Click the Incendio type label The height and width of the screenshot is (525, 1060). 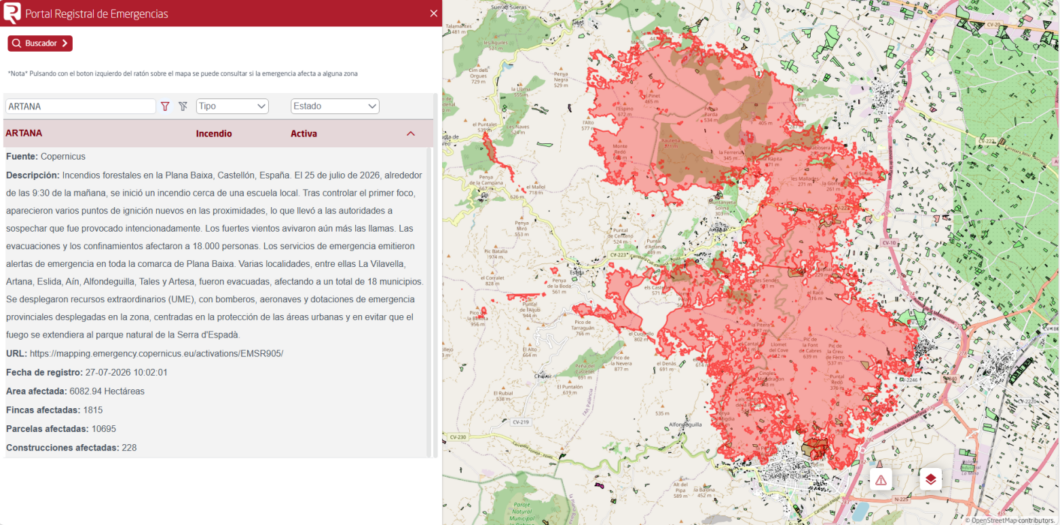[214, 134]
